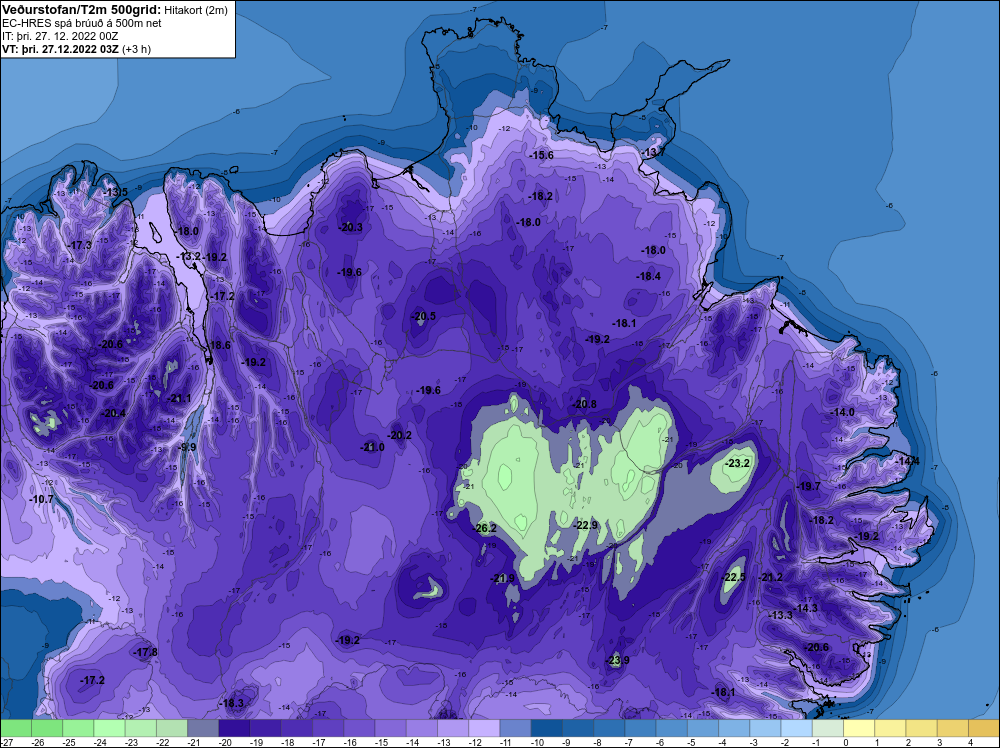This screenshot has height=748, width=1000.
Task: Click the legend swatch labeled -21
Action: [203, 729]
